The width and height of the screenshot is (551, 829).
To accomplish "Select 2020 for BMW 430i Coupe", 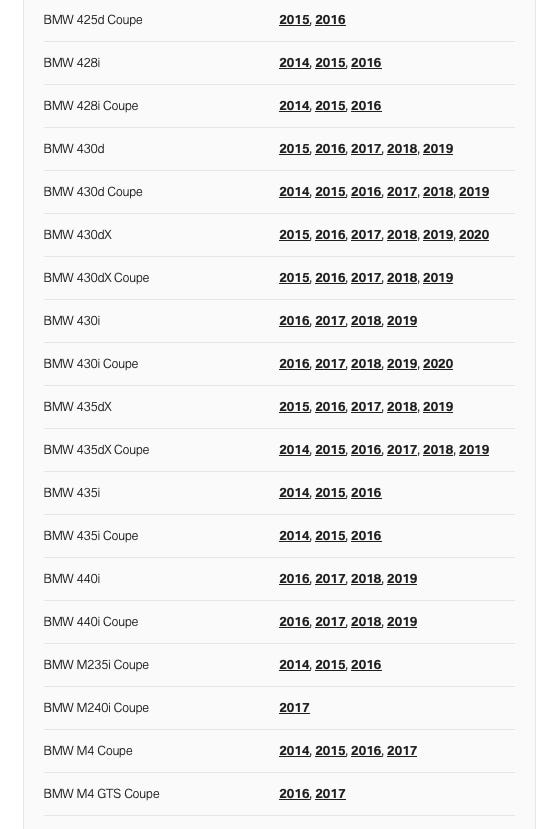I will click(x=438, y=364).
